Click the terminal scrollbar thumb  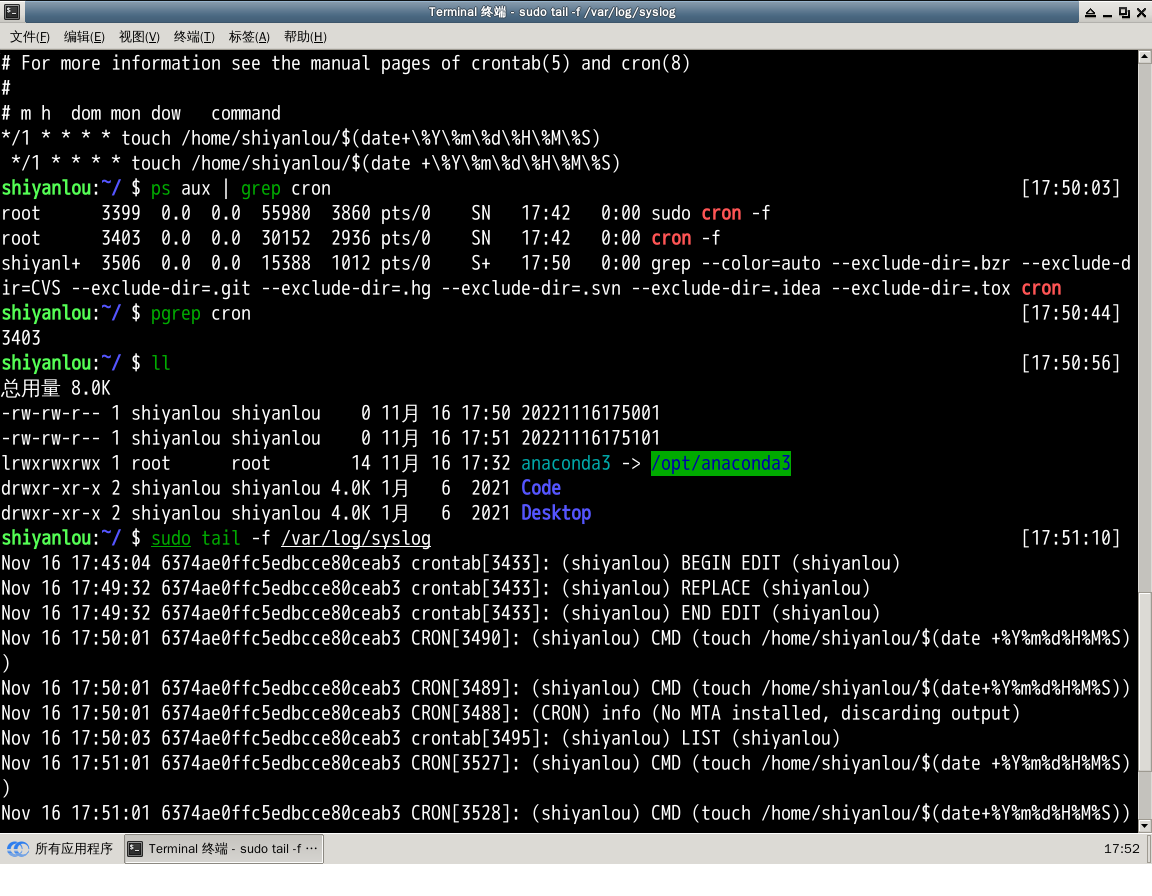click(x=1145, y=681)
